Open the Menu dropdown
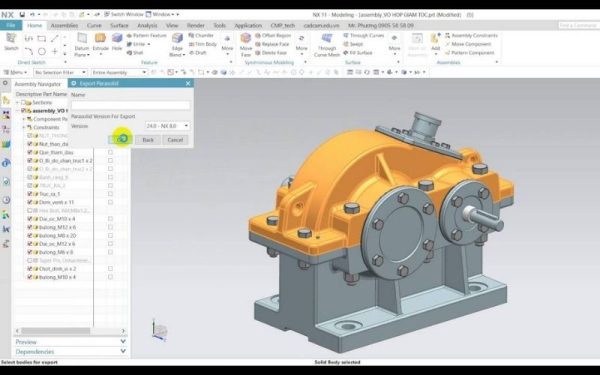The height and width of the screenshot is (375, 600). click(16, 72)
